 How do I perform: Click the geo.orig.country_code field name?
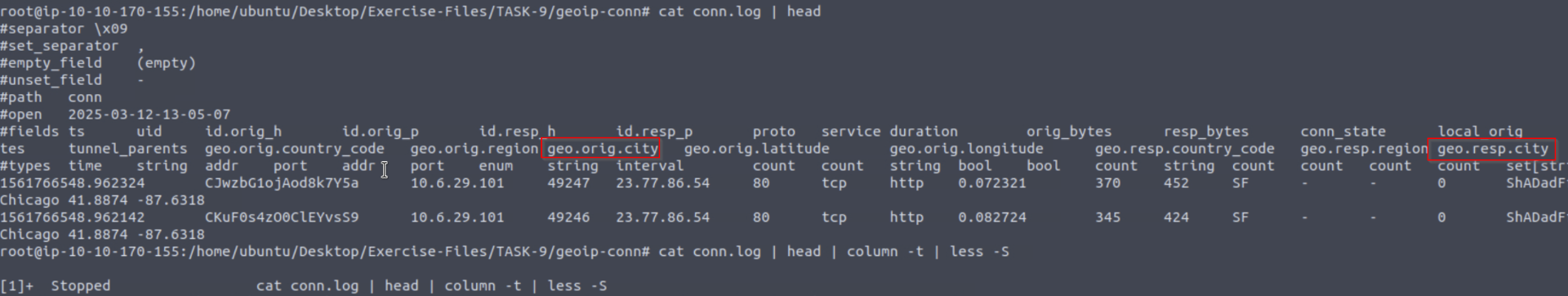coord(295,149)
